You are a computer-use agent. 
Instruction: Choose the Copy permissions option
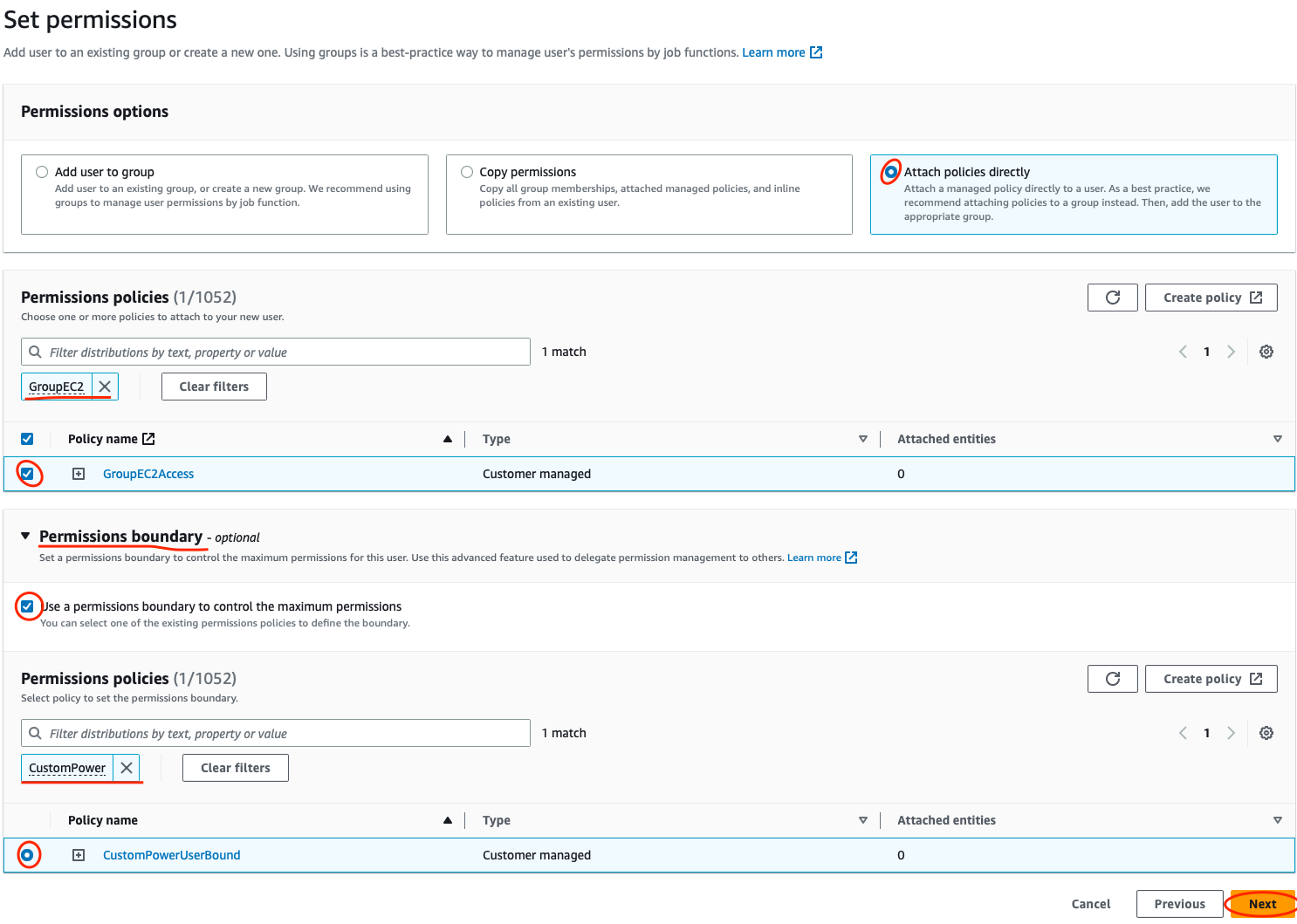click(x=467, y=172)
